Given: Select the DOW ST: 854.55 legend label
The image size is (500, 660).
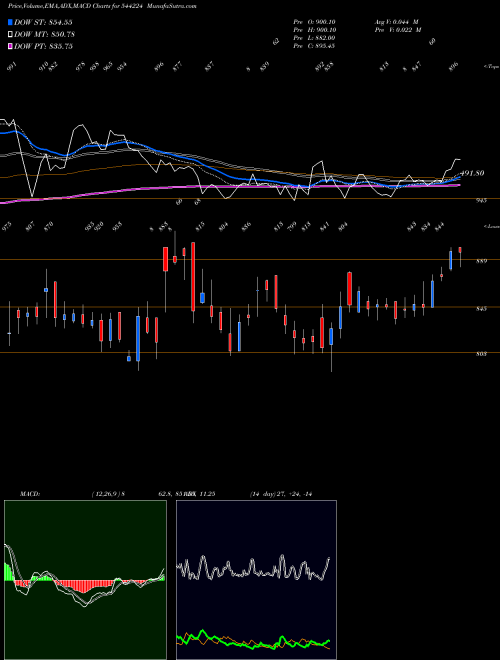Looking at the screenshot, I should (x=43, y=22).
